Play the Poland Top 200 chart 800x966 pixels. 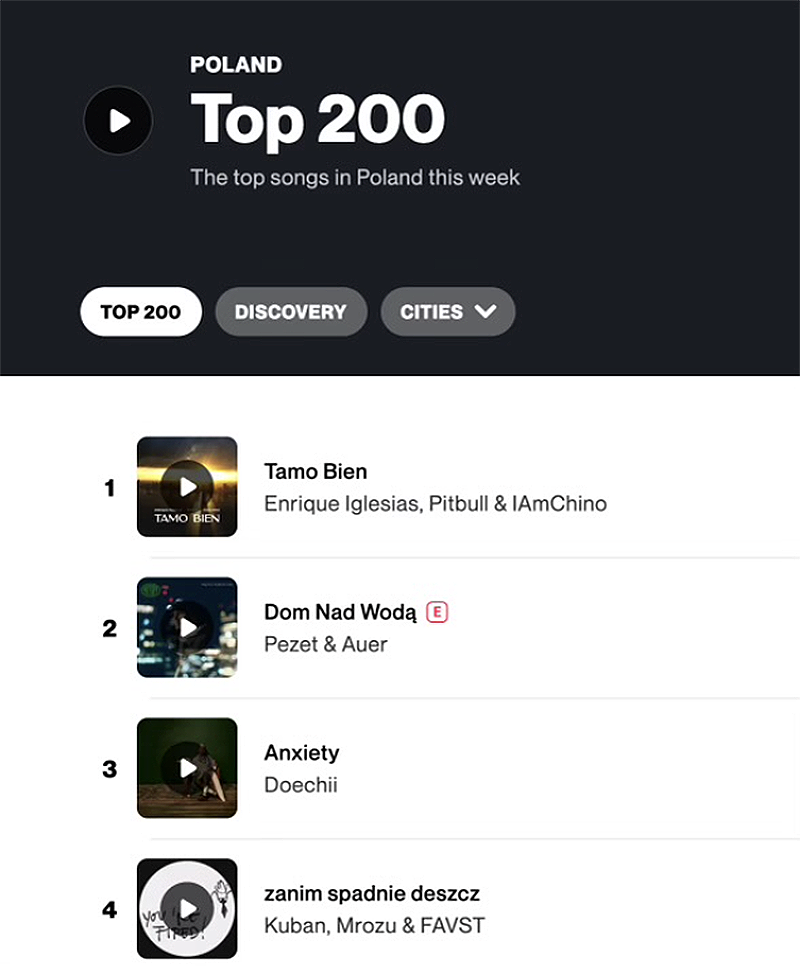118,121
